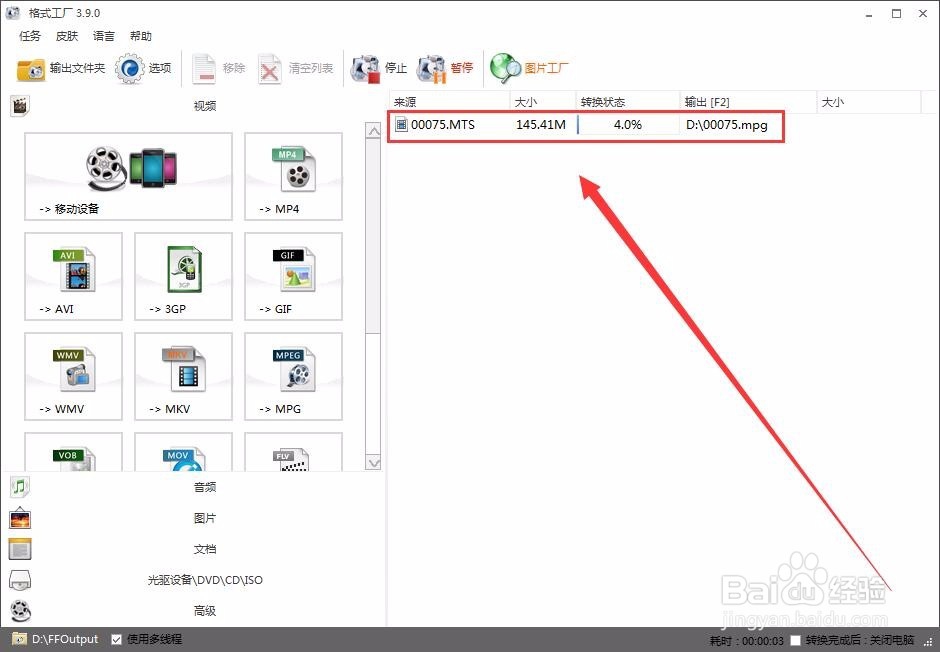The image size is (940, 652).
Task: Select the VOB output format tile
Action: pyautogui.click(x=73, y=452)
